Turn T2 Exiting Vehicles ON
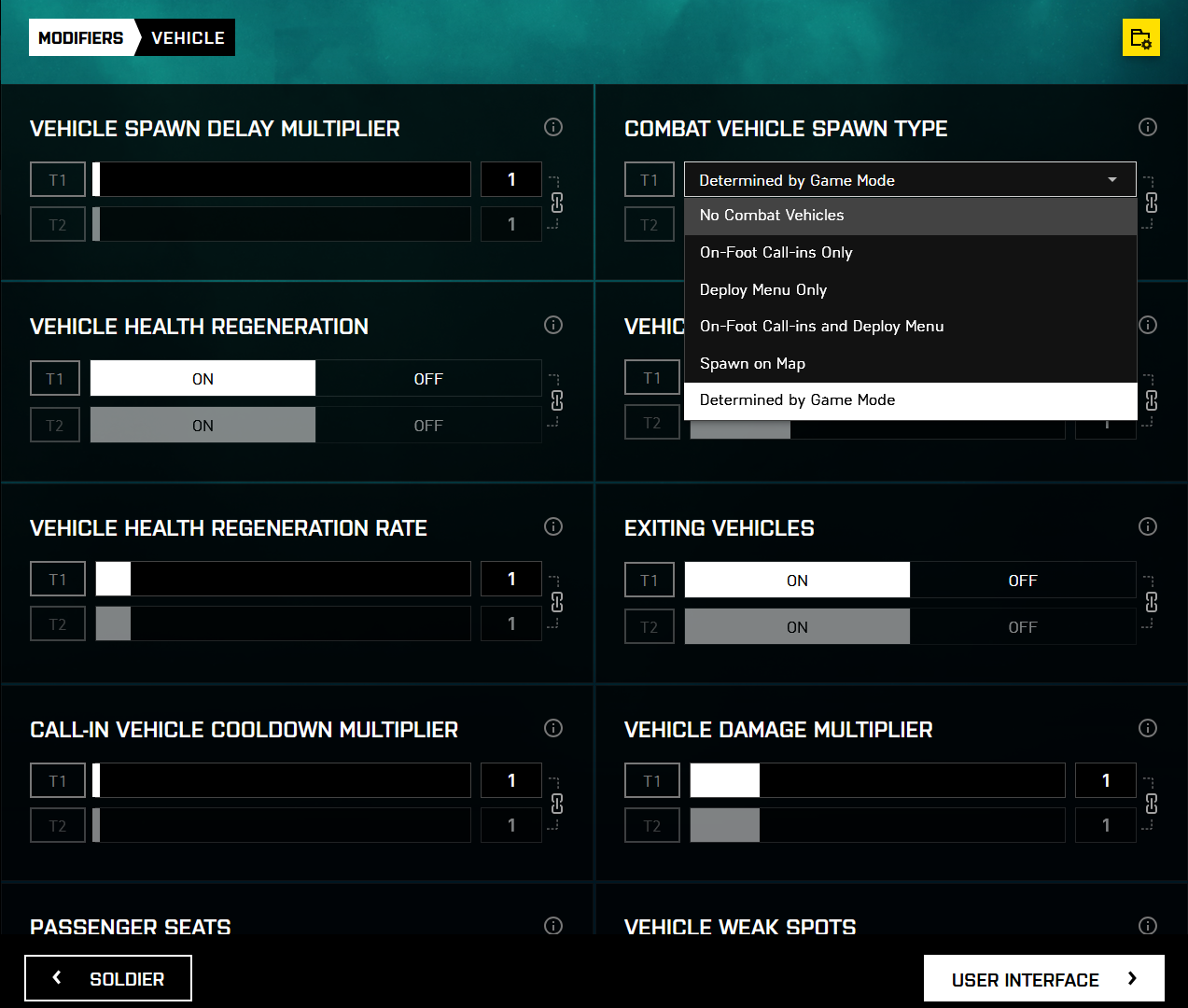 coord(797,627)
